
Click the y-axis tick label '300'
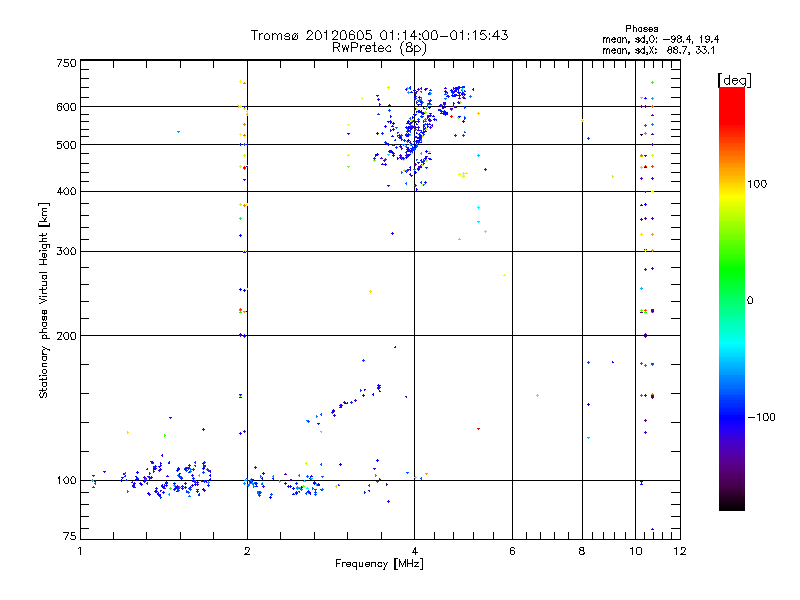pos(67,252)
